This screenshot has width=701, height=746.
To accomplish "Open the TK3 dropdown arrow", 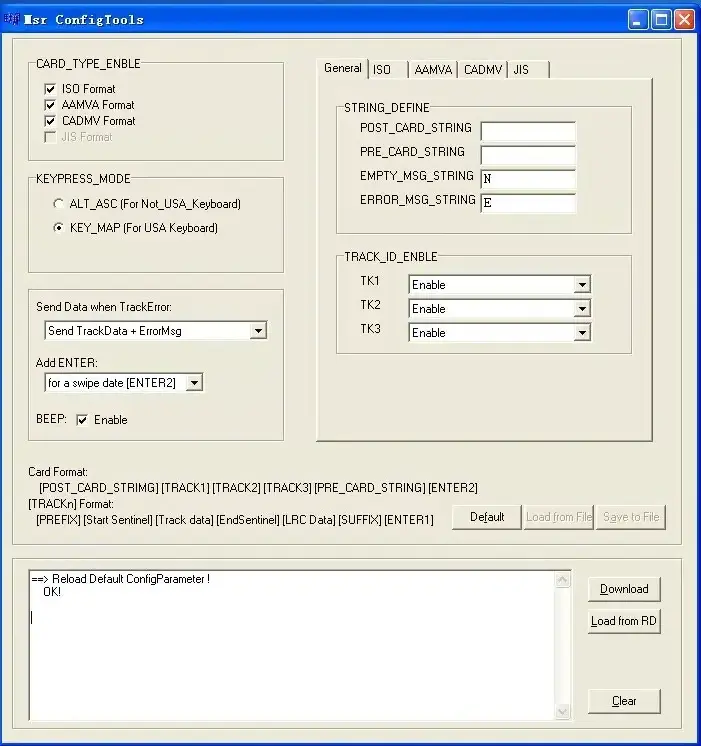I will point(582,333).
